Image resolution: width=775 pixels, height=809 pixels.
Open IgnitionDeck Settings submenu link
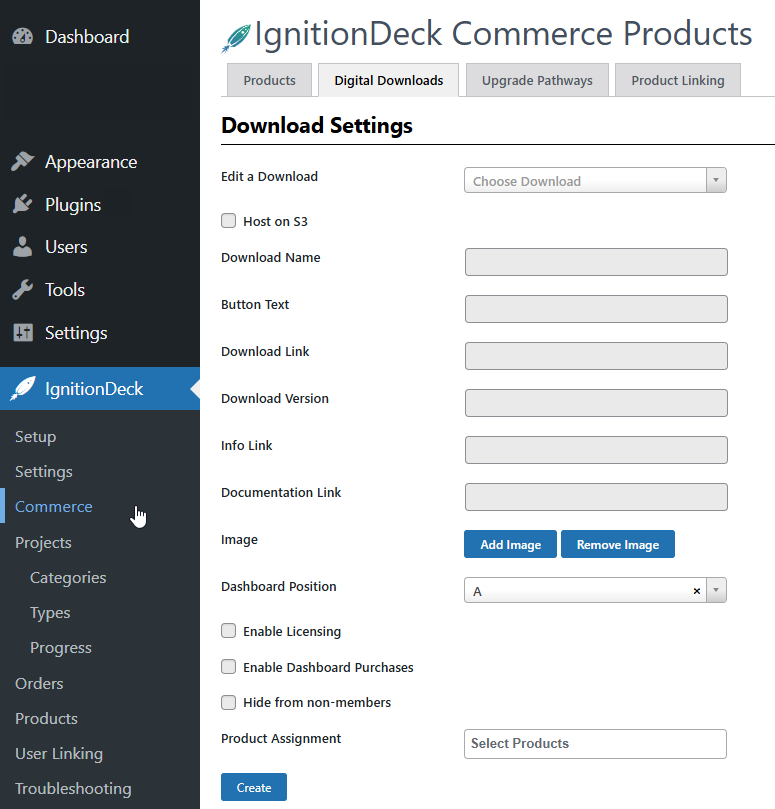[44, 472]
